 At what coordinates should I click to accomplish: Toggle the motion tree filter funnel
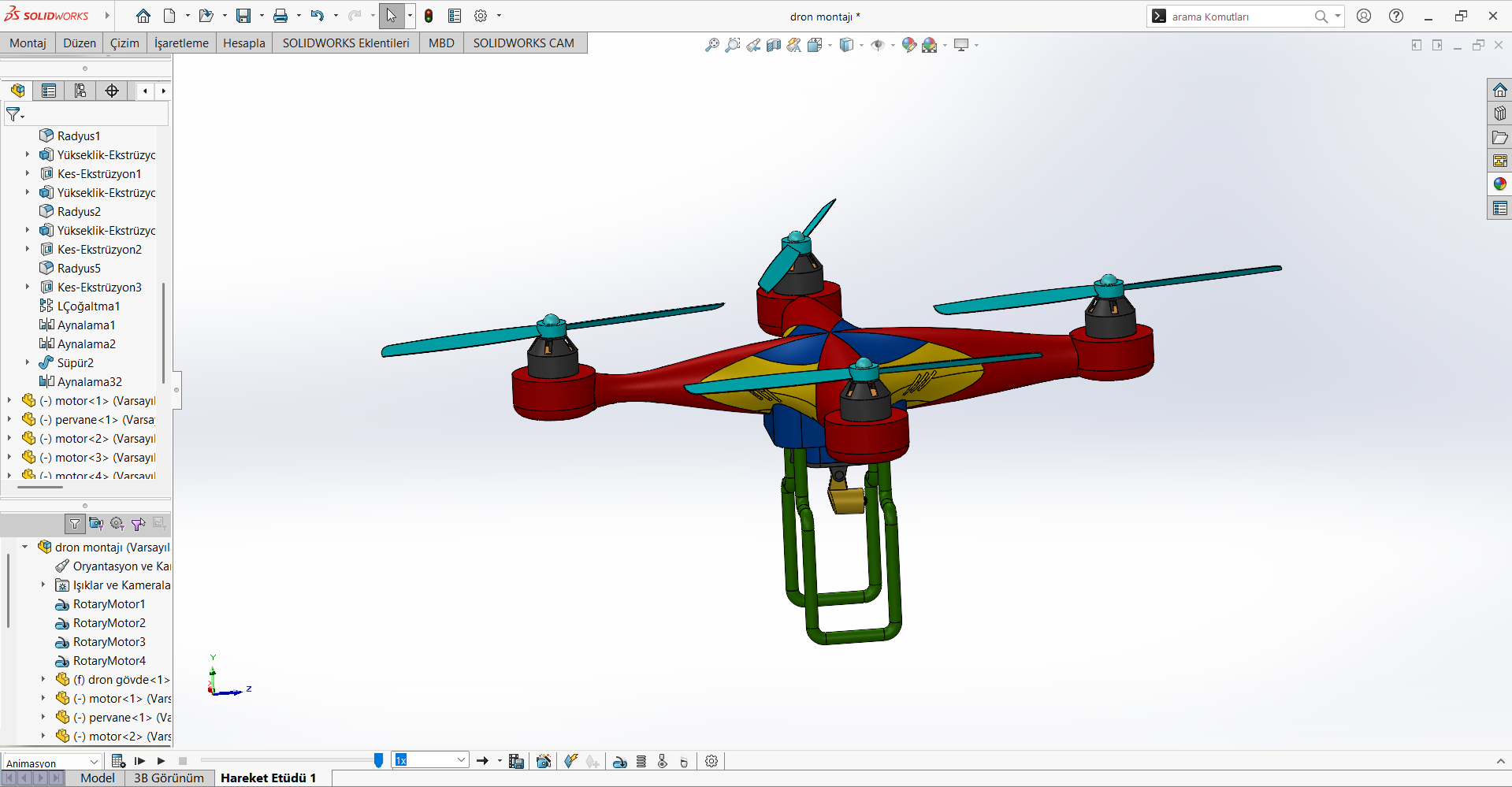75,524
